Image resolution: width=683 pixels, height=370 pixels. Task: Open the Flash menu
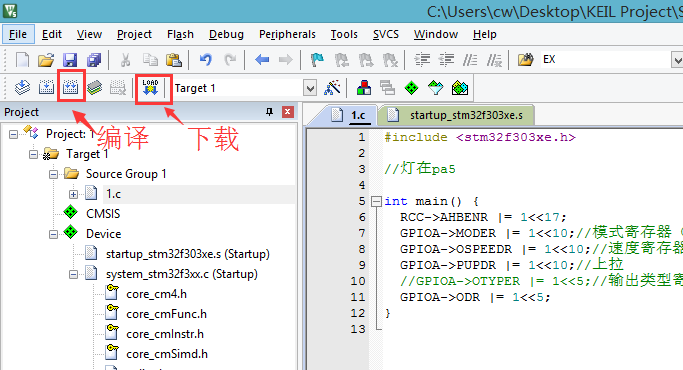[180, 34]
